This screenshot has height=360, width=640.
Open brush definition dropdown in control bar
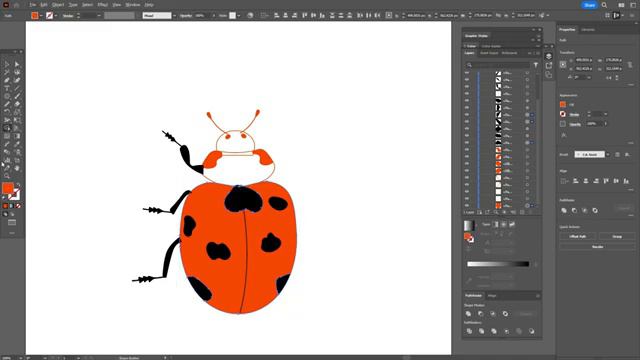[174, 16]
